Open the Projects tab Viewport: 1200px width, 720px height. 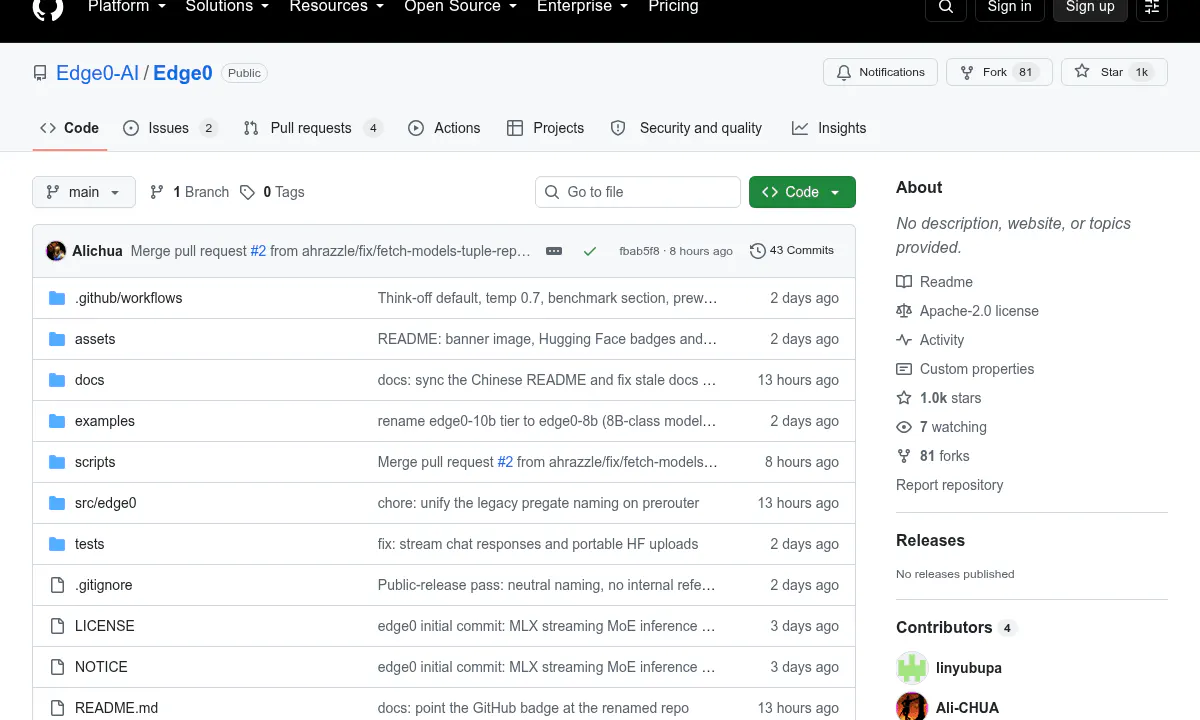point(545,128)
